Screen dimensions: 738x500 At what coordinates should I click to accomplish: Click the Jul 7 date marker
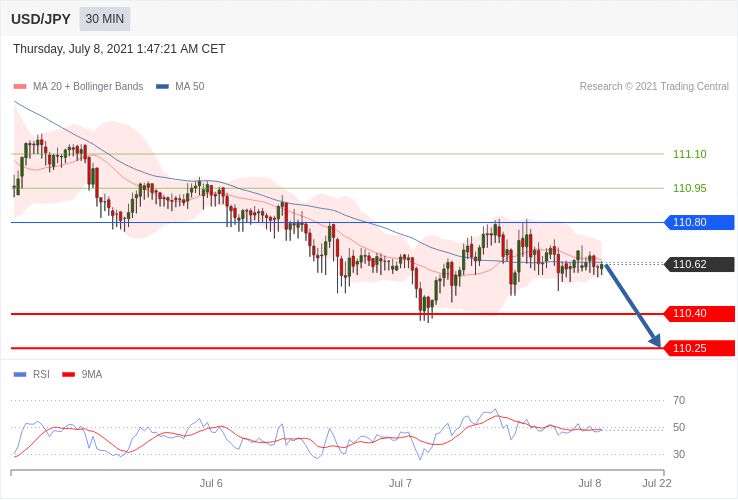(x=401, y=484)
